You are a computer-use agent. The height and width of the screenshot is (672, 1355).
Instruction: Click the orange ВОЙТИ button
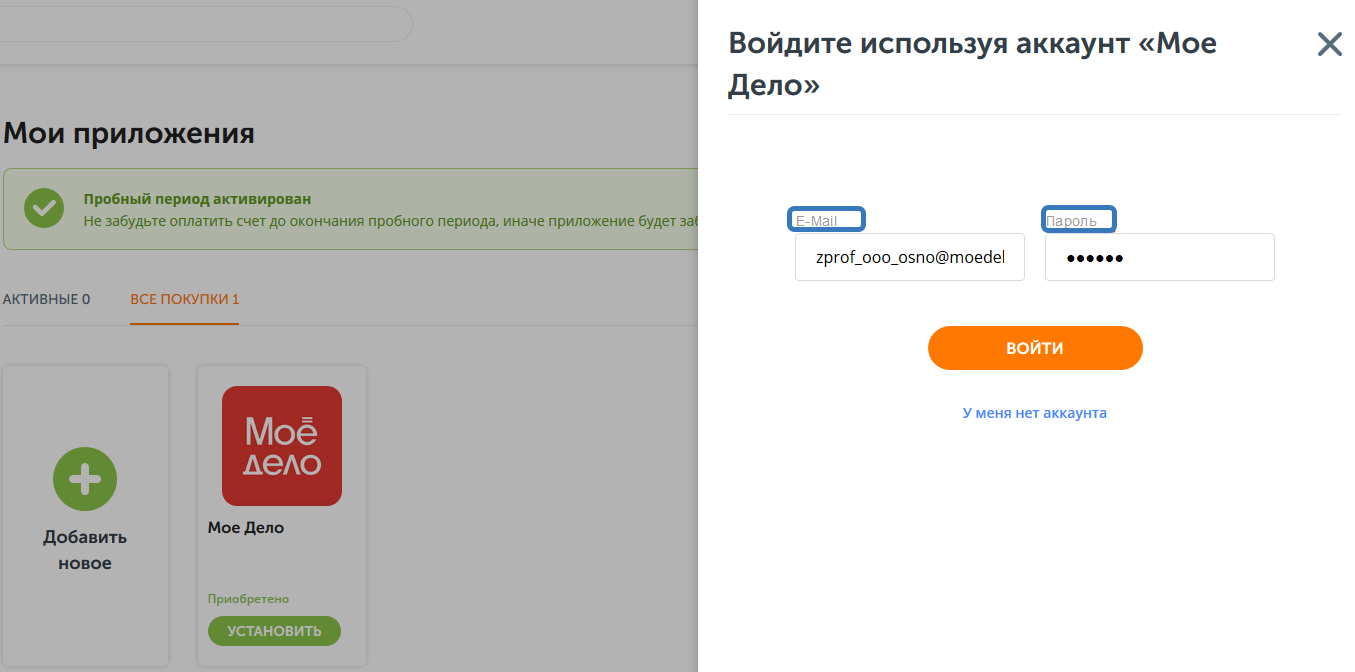pyautogui.click(x=1035, y=348)
